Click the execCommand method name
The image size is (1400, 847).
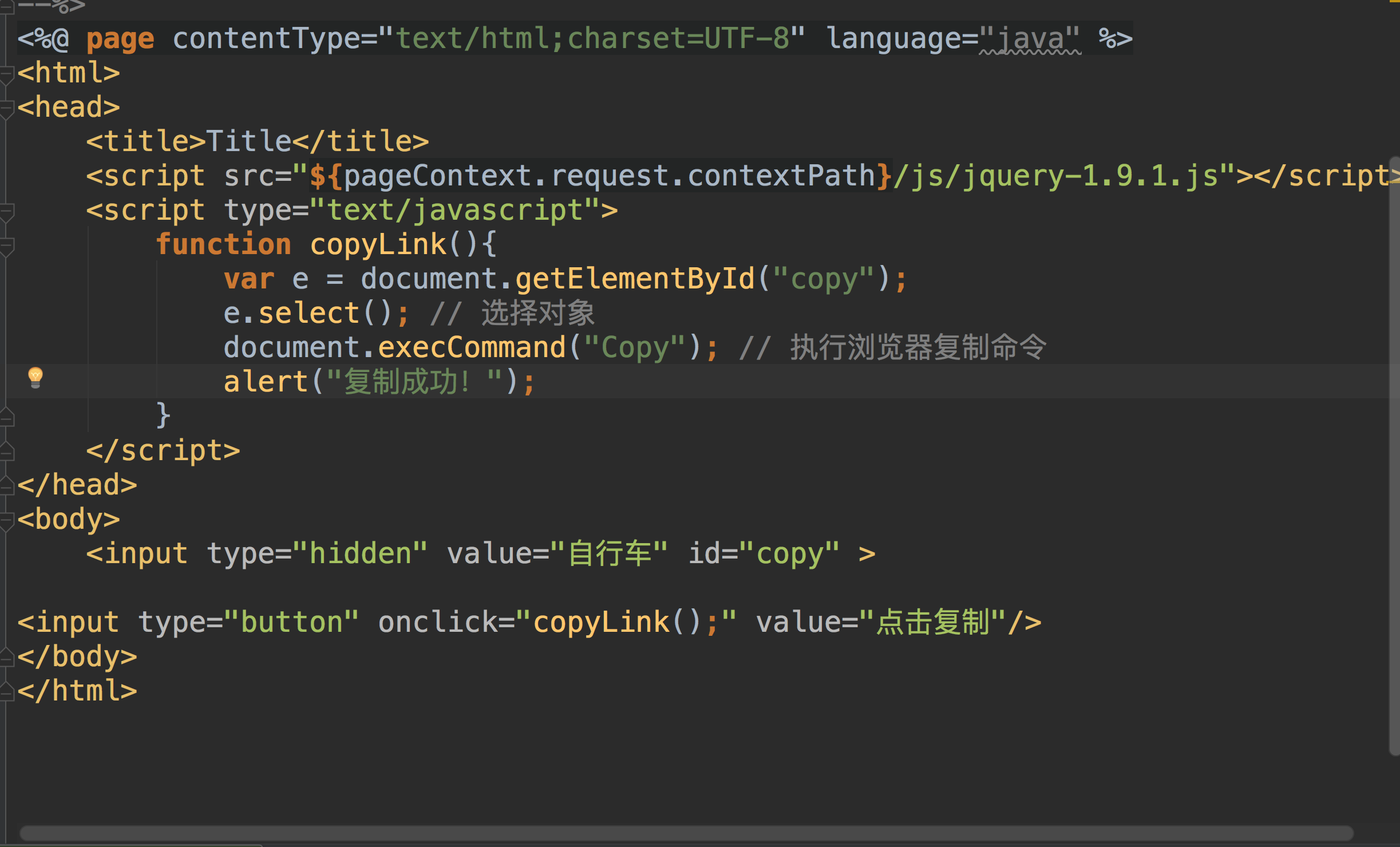pos(472,348)
